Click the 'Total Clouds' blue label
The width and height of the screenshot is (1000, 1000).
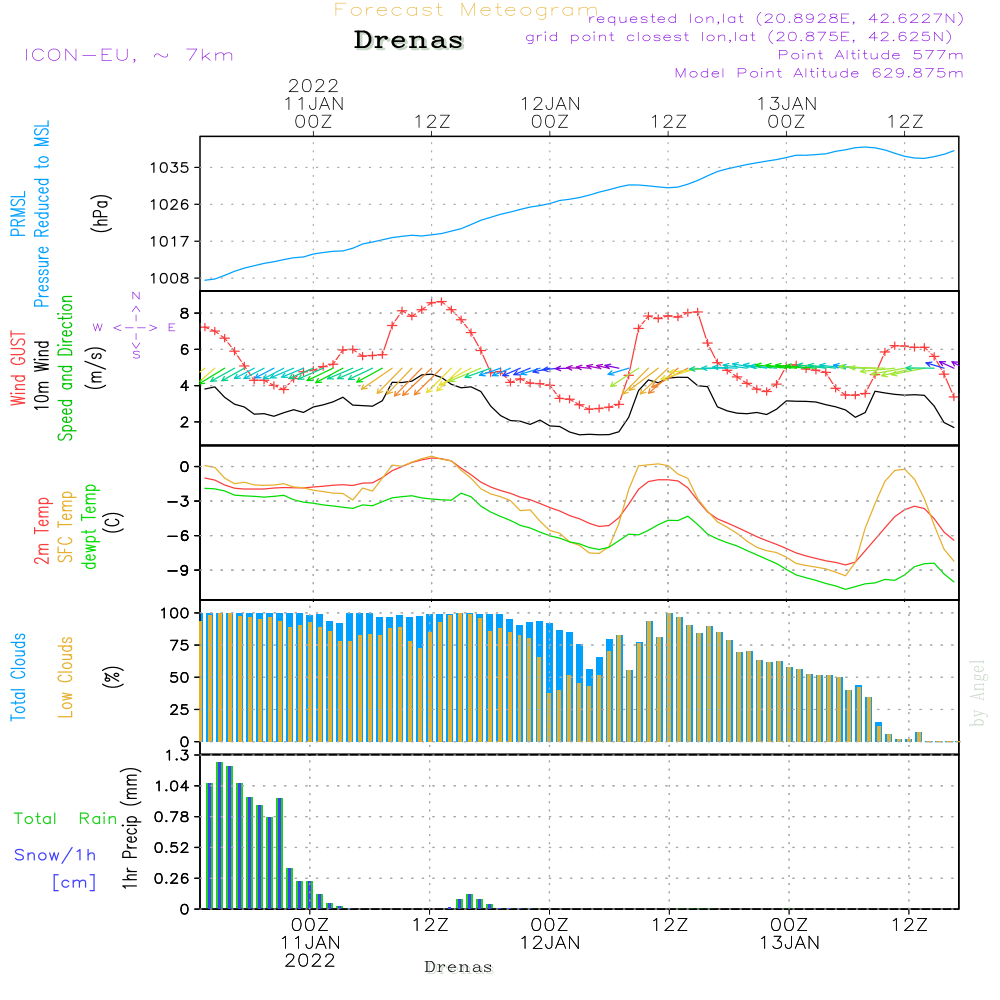18,677
